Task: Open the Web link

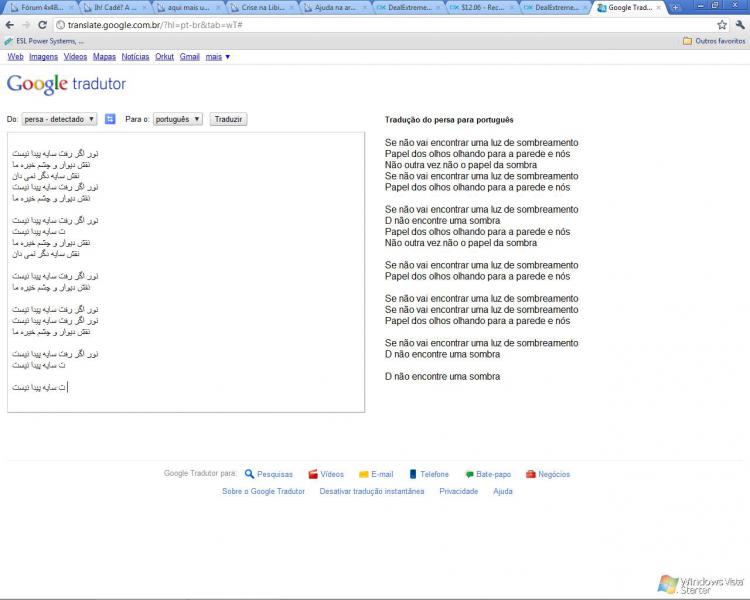Action: (15, 56)
